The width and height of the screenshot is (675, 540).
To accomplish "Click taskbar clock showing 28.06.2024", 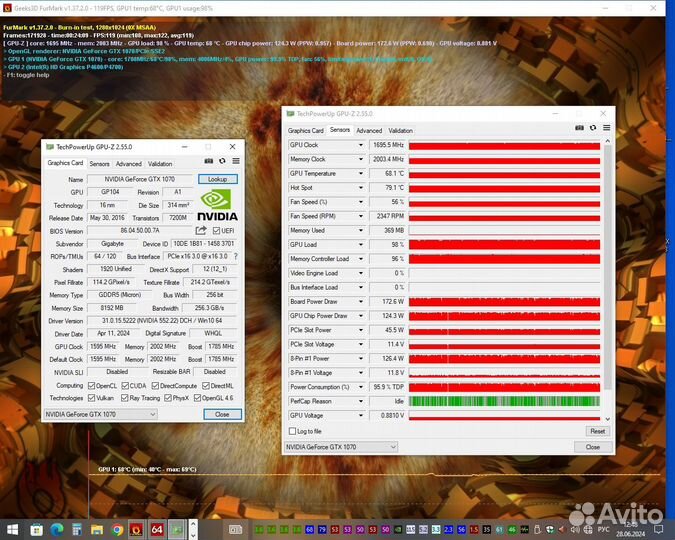I will tap(631, 529).
